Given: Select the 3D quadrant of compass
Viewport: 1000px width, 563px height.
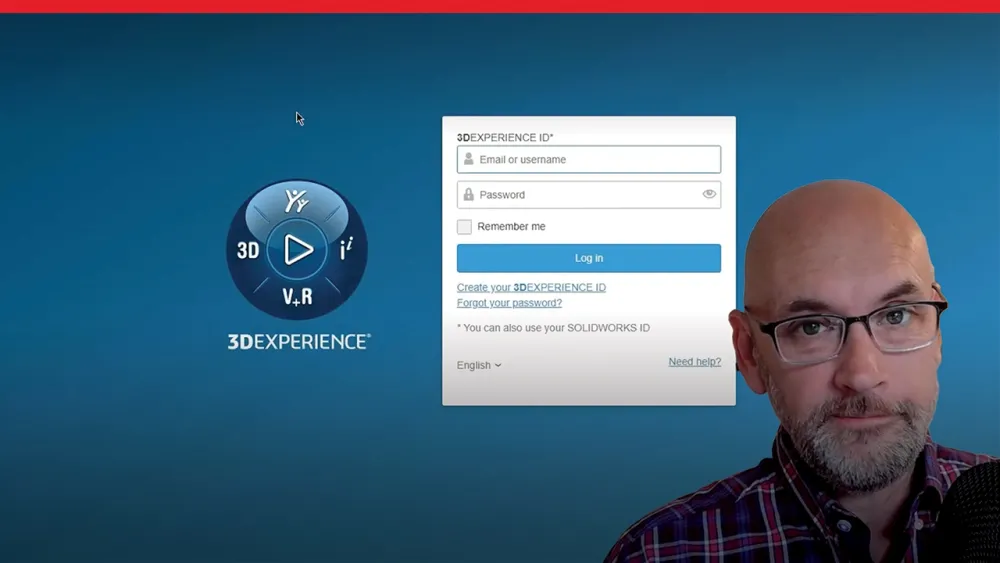Looking at the screenshot, I should [x=248, y=250].
